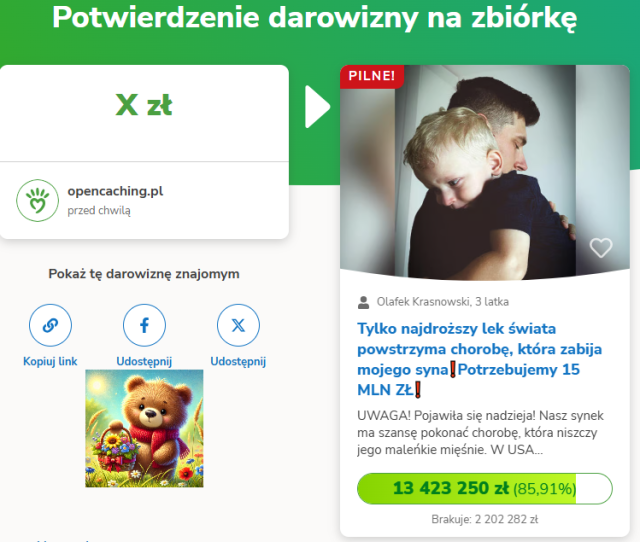Open the Kopiuj link label
Viewport: 640px width, 542px height.
(x=50, y=362)
